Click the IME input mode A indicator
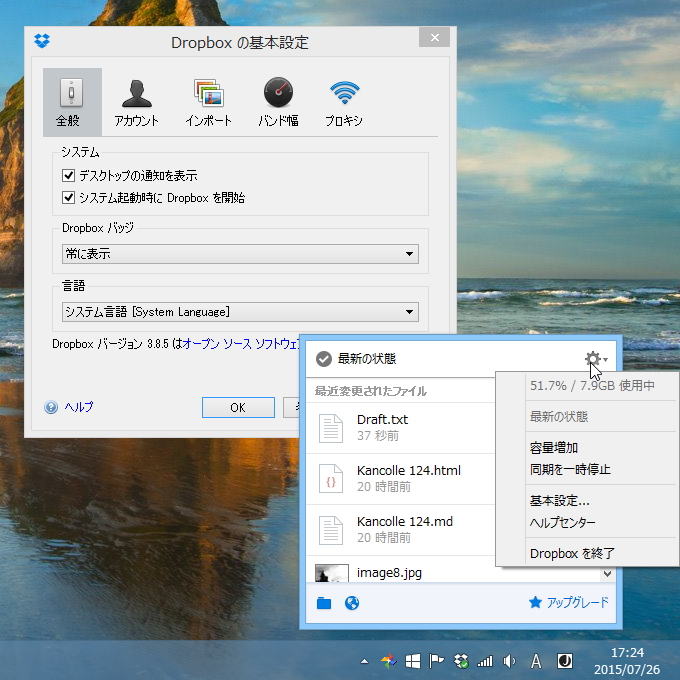Screen dimensions: 680x680 click(x=536, y=661)
